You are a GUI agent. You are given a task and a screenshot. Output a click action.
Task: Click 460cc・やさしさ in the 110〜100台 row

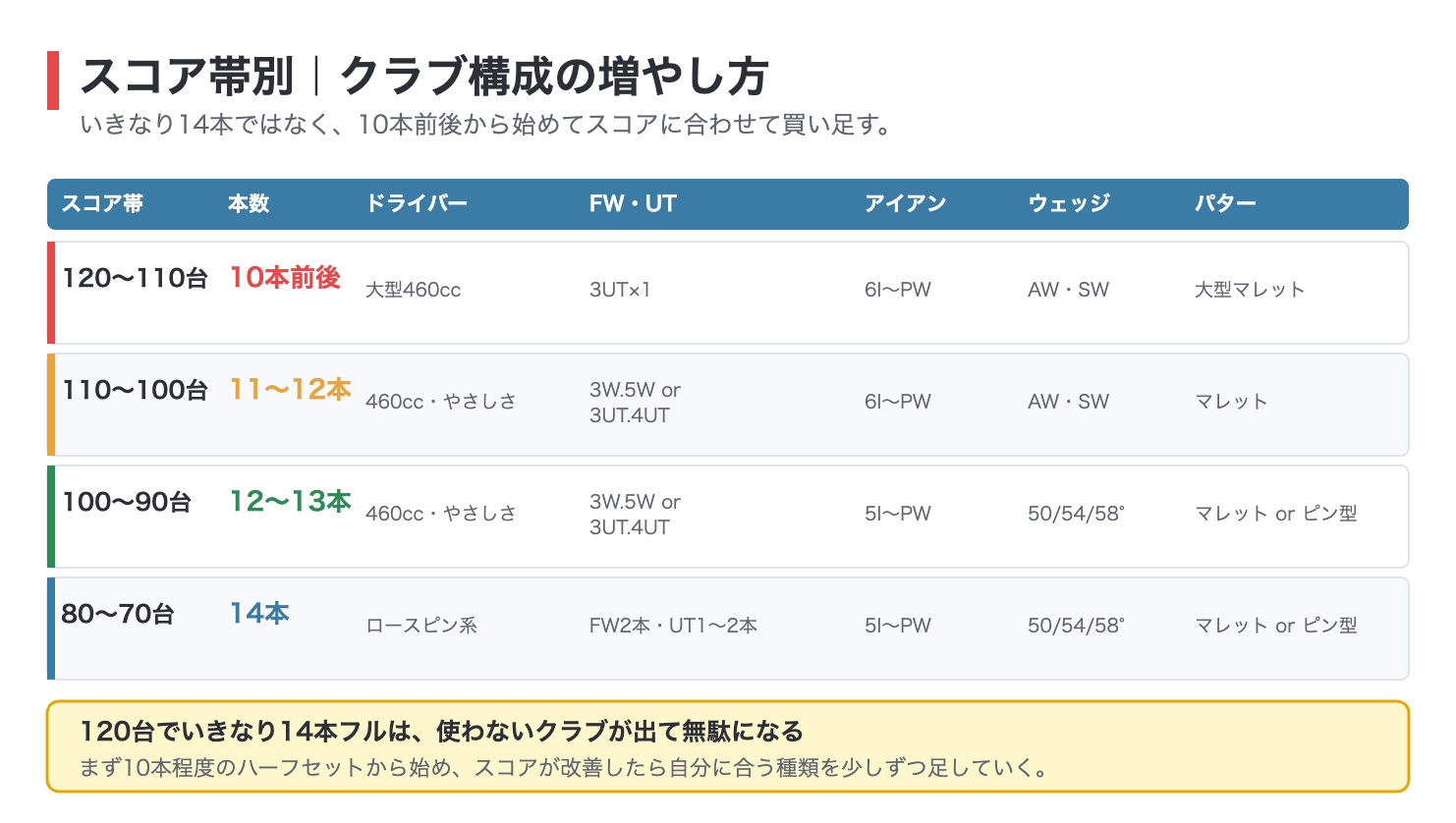[x=440, y=402]
